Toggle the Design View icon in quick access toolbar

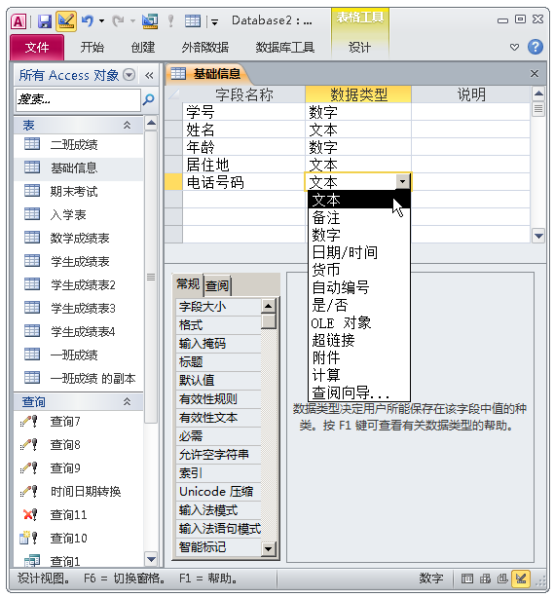(x=66, y=21)
